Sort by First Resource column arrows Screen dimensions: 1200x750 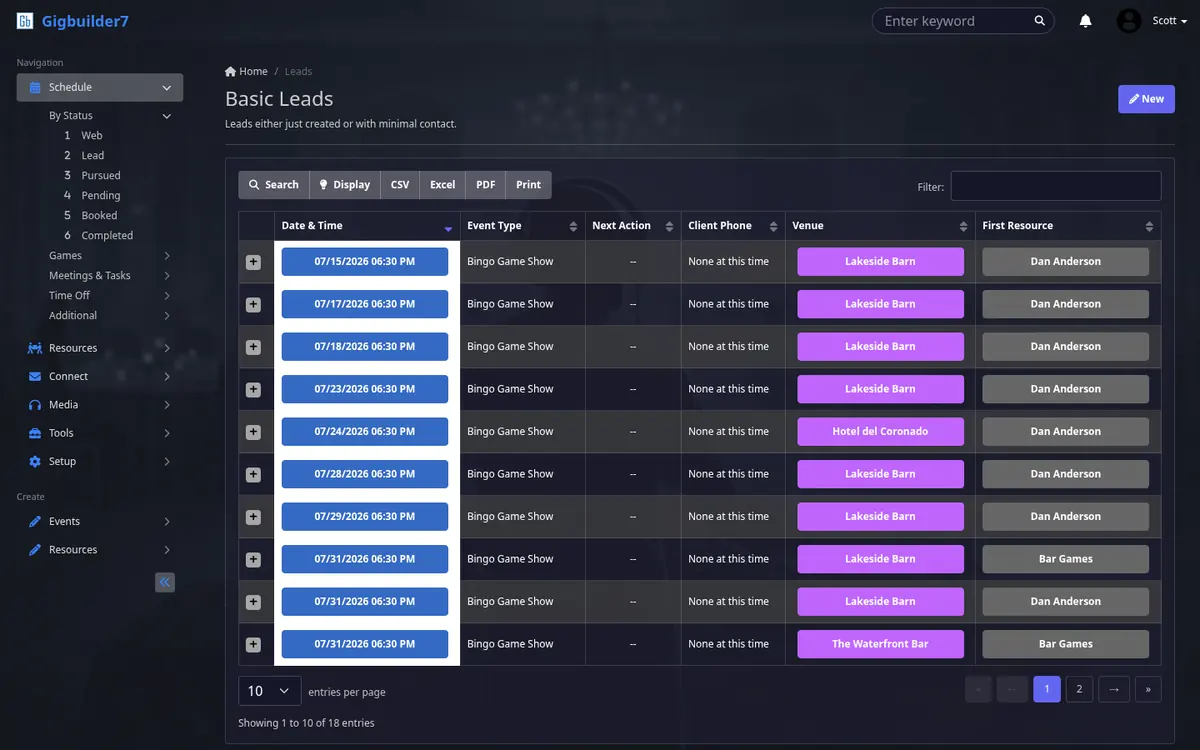tap(1149, 226)
